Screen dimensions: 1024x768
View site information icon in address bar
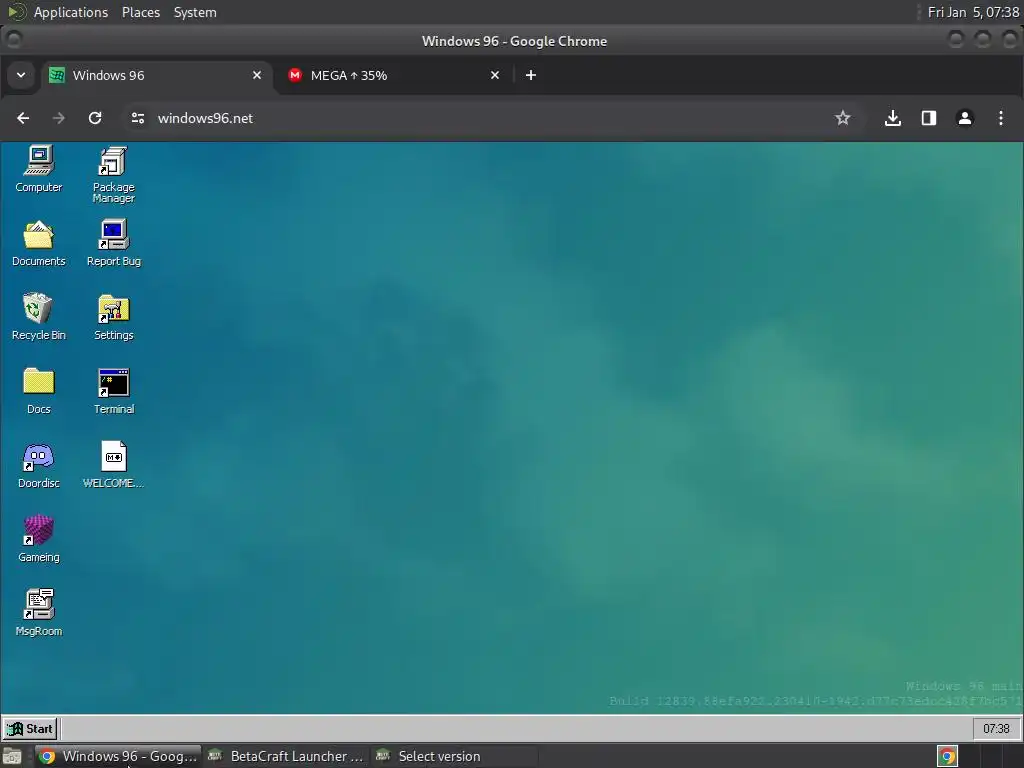[x=138, y=118]
